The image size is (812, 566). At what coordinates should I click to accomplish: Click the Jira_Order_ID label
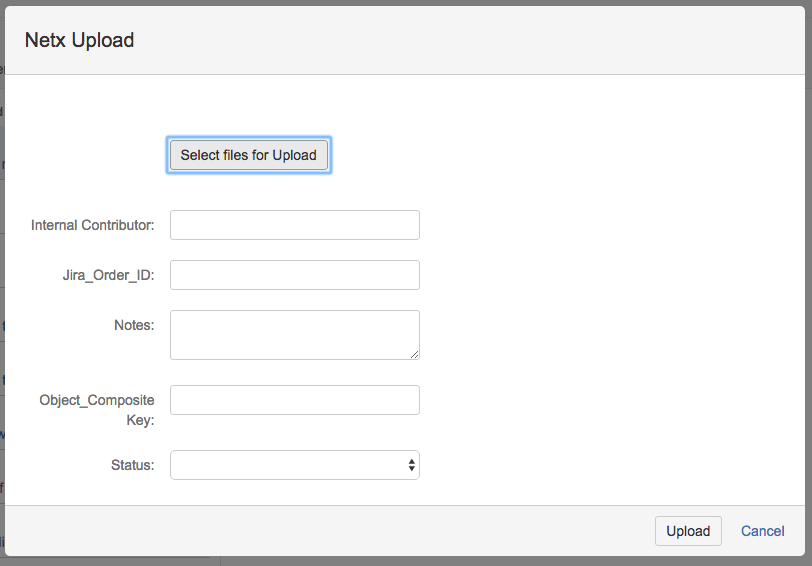(x=109, y=275)
